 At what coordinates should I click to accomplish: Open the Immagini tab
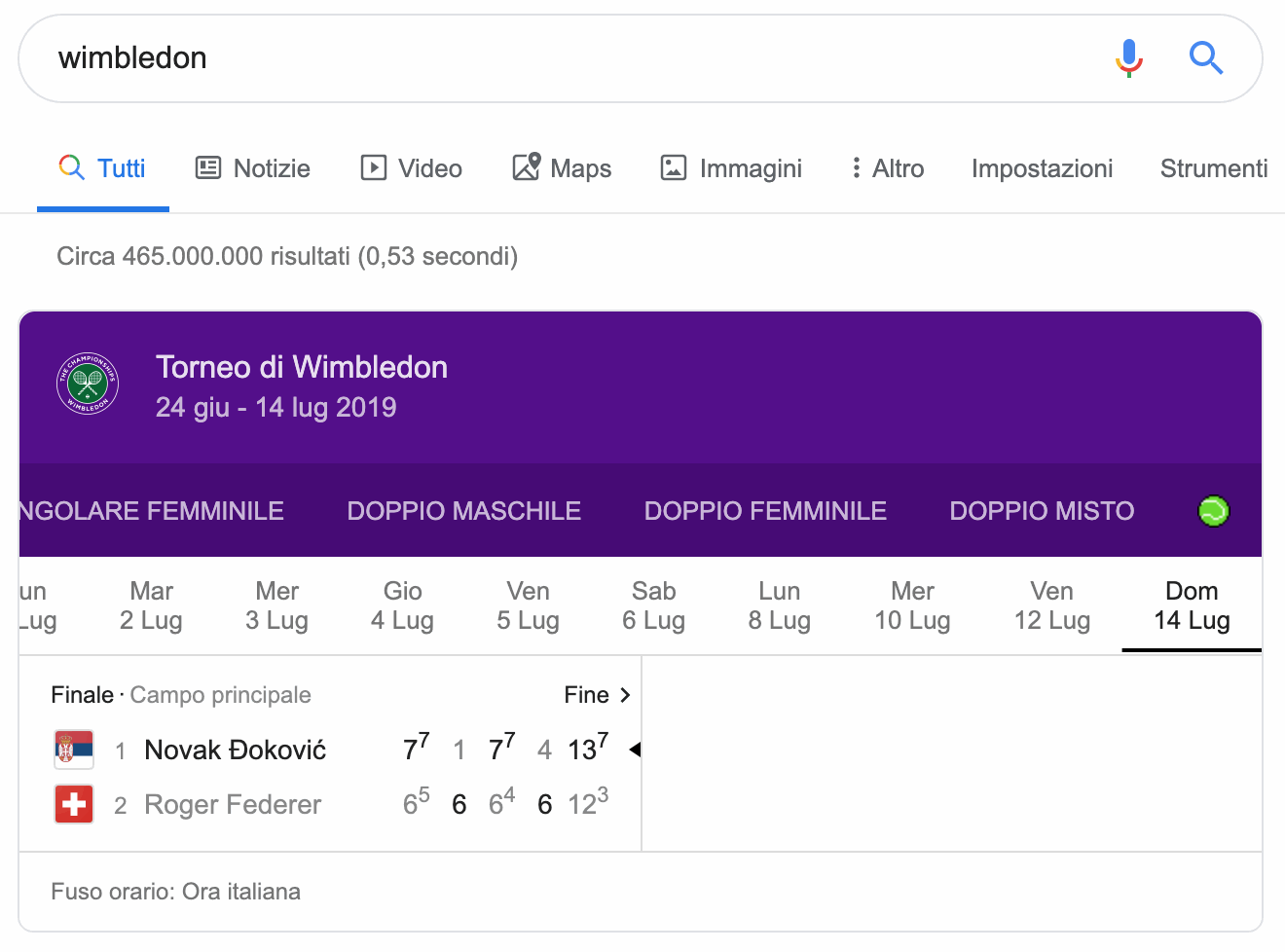[x=731, y=168]
